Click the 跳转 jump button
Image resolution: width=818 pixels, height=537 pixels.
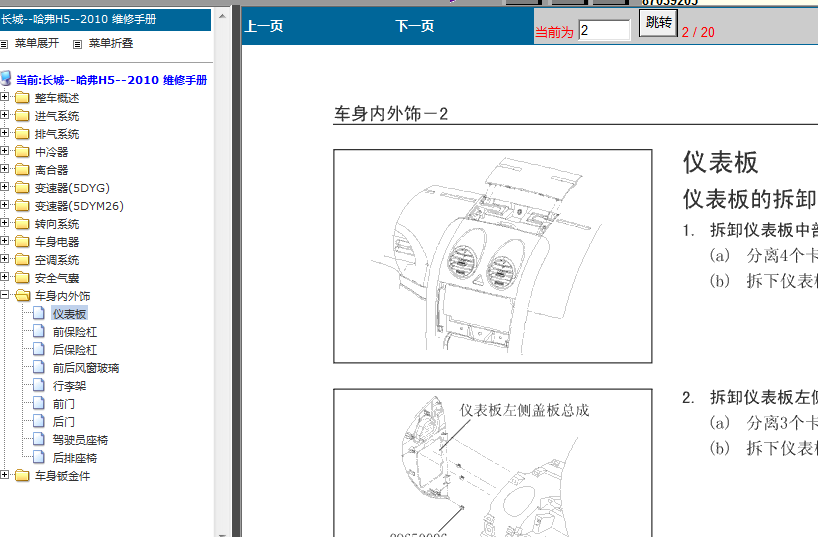tap(658, 23)
